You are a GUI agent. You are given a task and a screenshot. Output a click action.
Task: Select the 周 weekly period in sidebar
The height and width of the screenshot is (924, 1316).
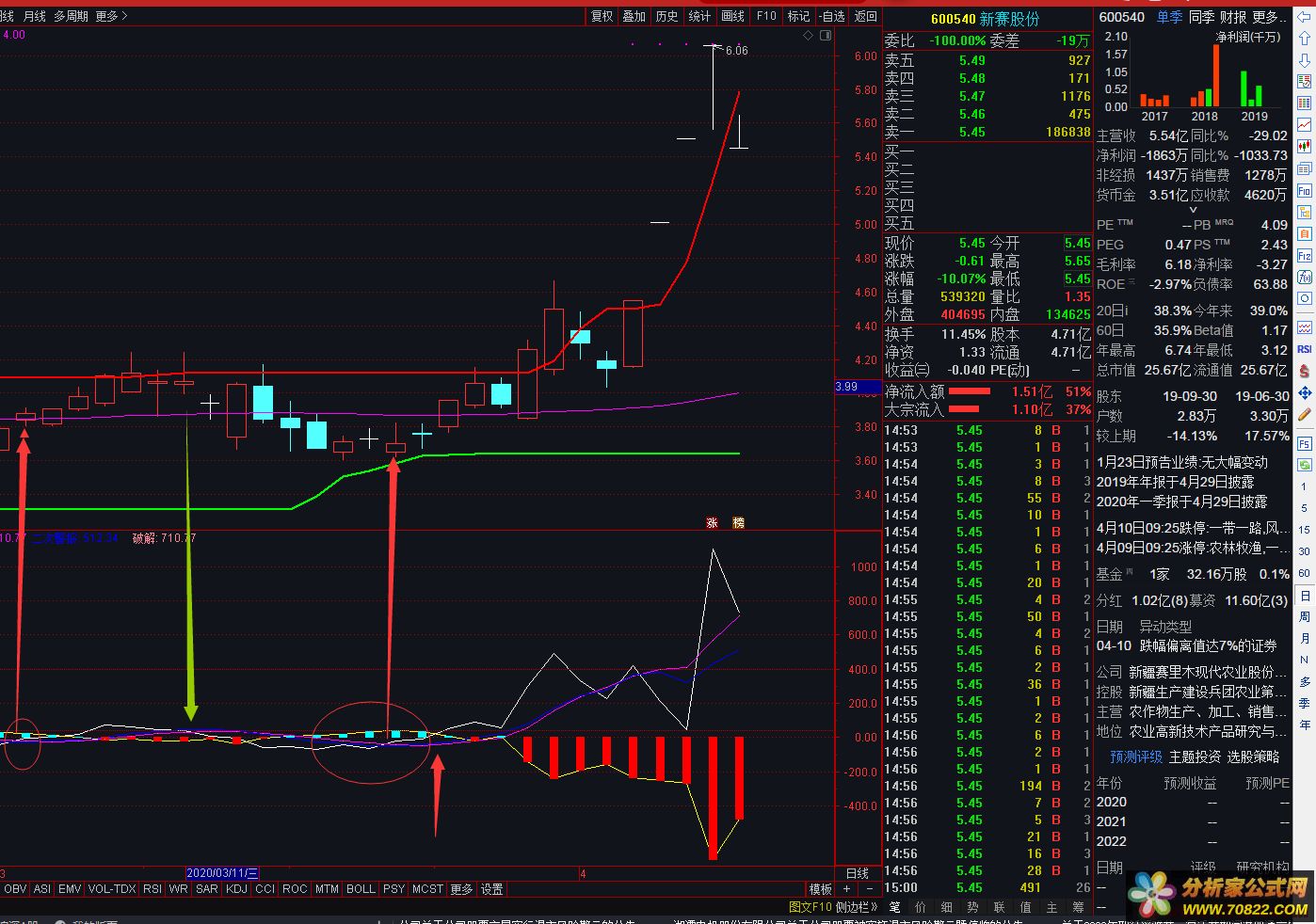point(1305,617)
